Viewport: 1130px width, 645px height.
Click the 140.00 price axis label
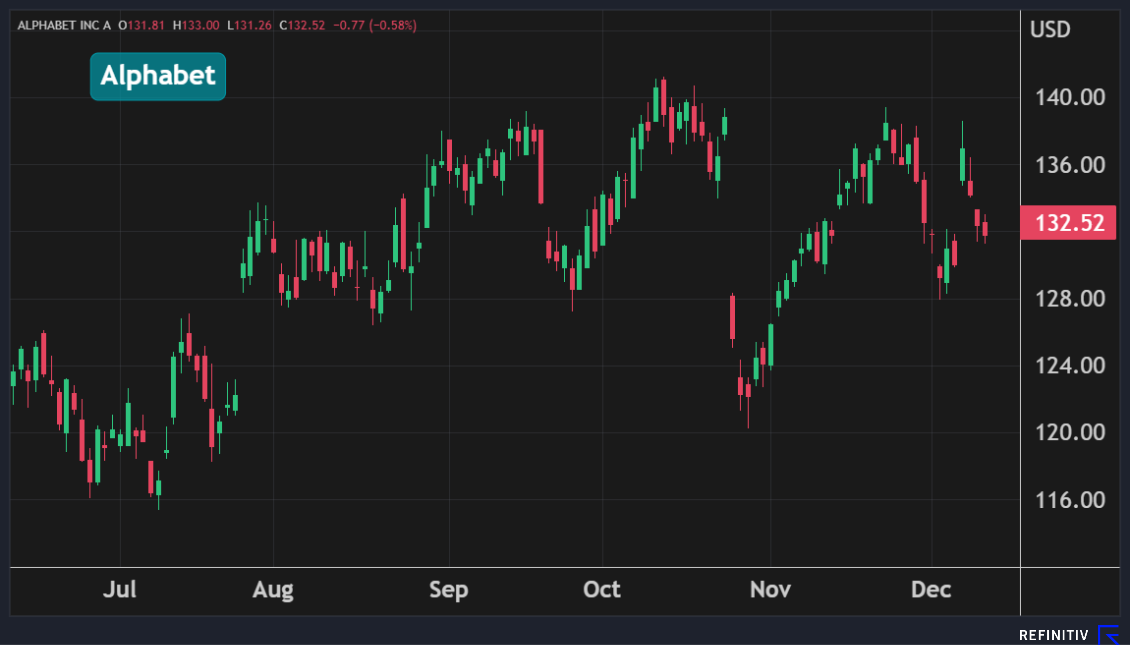(1068, 97)
